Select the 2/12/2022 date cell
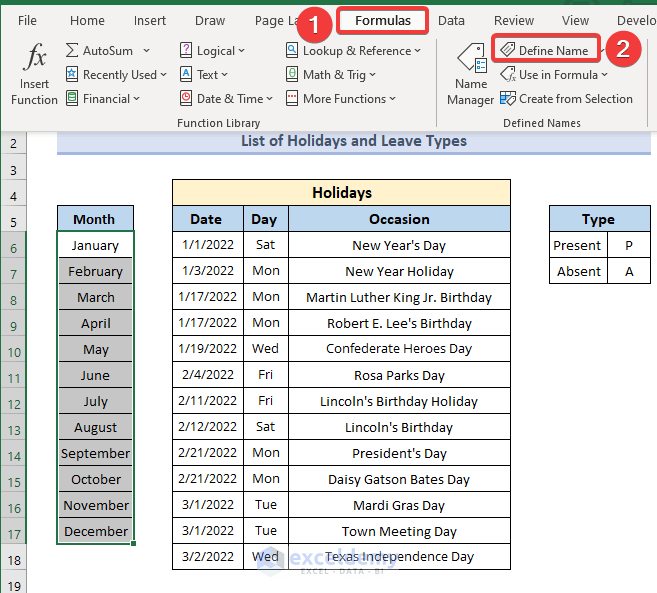 (208, 427)
